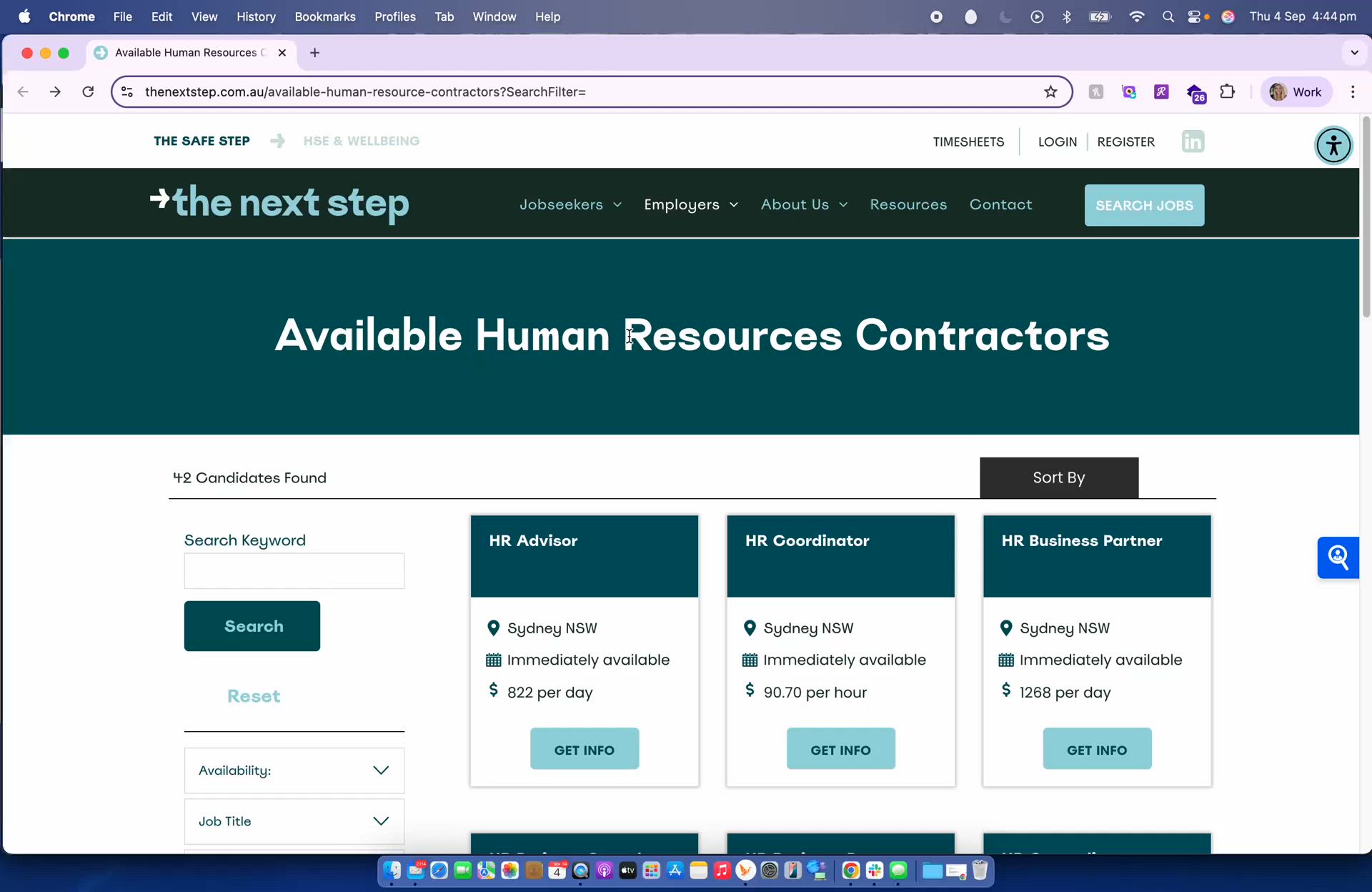The height and width of the screenshot is (892, 1372).
Task: Open the Employers navigation dropdown
Action: (x=691, y=204)
